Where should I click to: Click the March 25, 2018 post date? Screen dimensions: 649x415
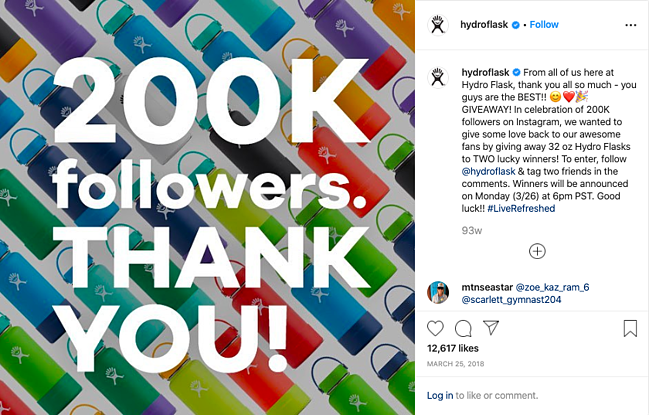pos(456,363)
